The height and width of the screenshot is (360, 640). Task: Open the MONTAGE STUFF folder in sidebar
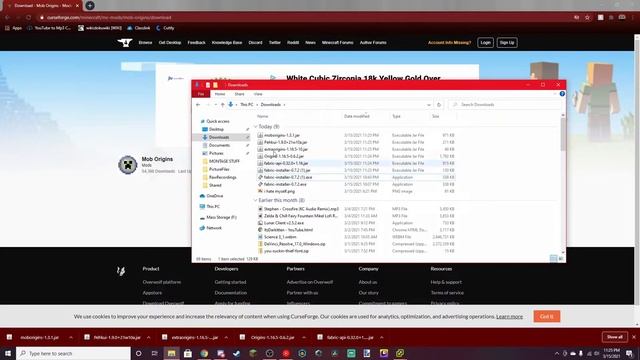(x=224, y=161)
